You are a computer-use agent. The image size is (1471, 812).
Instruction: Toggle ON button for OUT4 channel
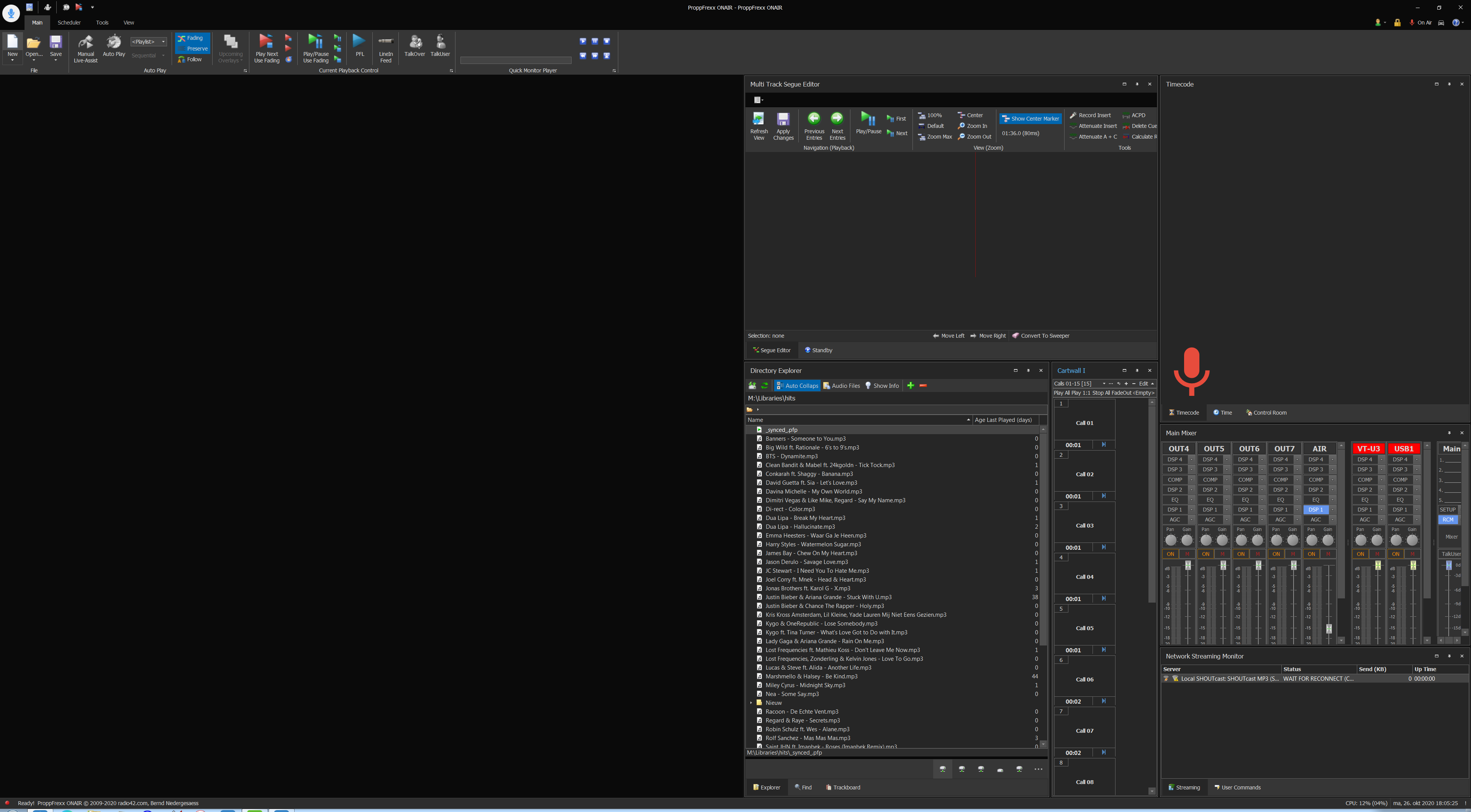[x=1170, y=554]
